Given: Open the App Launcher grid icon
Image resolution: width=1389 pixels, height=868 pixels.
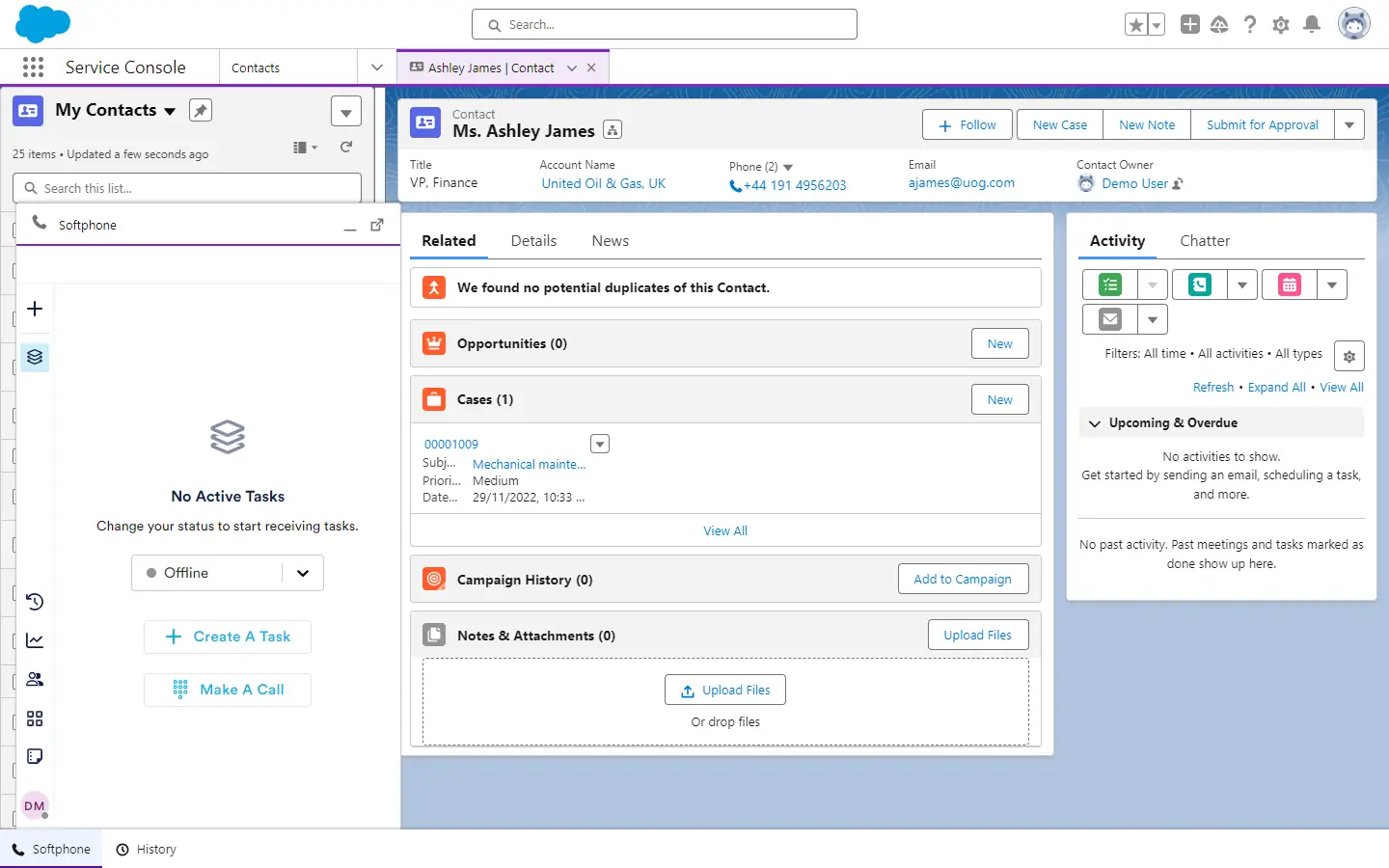Looking at the screenshot, I should pyautogui.click(x=33, y=68).
